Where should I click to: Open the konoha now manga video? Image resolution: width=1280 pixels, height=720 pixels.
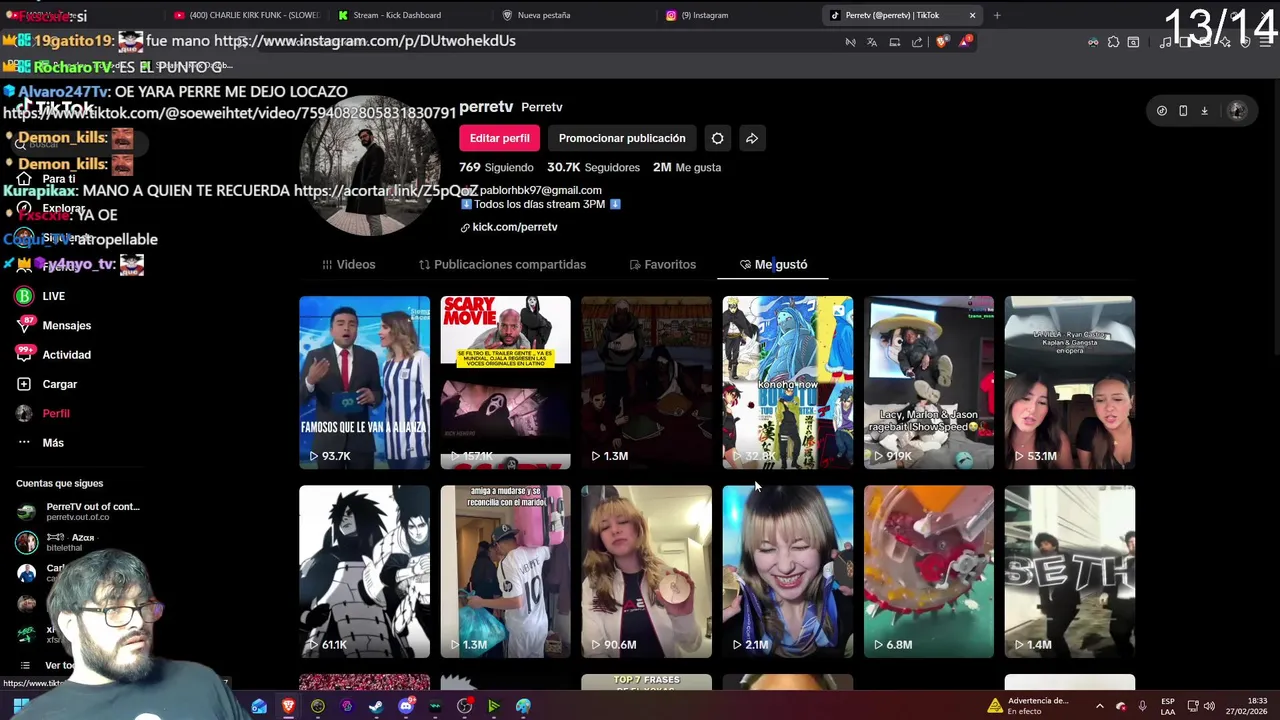(787, 382)
